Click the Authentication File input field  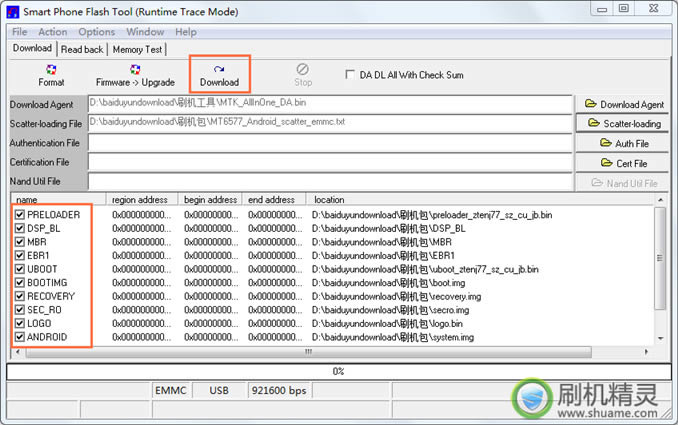point(329,143)
